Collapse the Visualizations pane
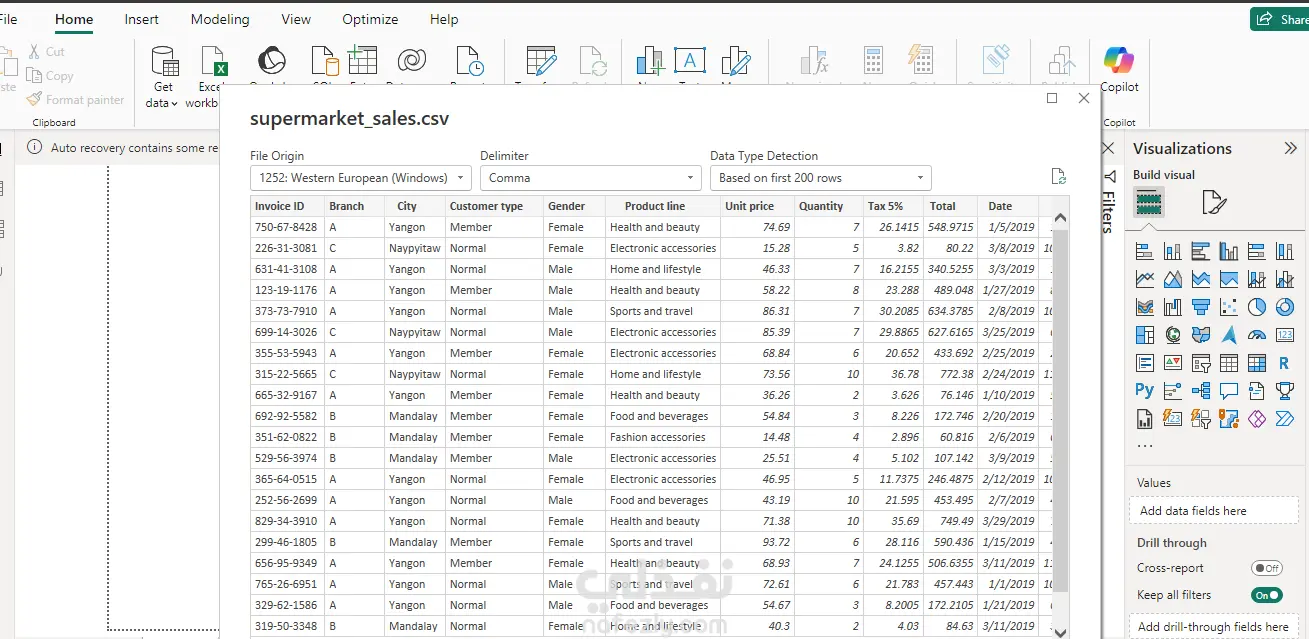The image size is (1309, 639). point(1290,148)
